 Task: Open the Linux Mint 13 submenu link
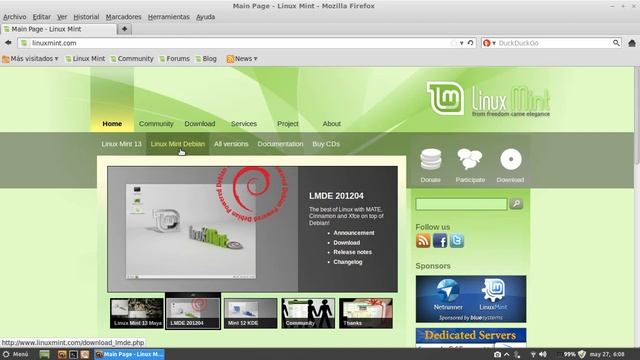coord(122,144)
